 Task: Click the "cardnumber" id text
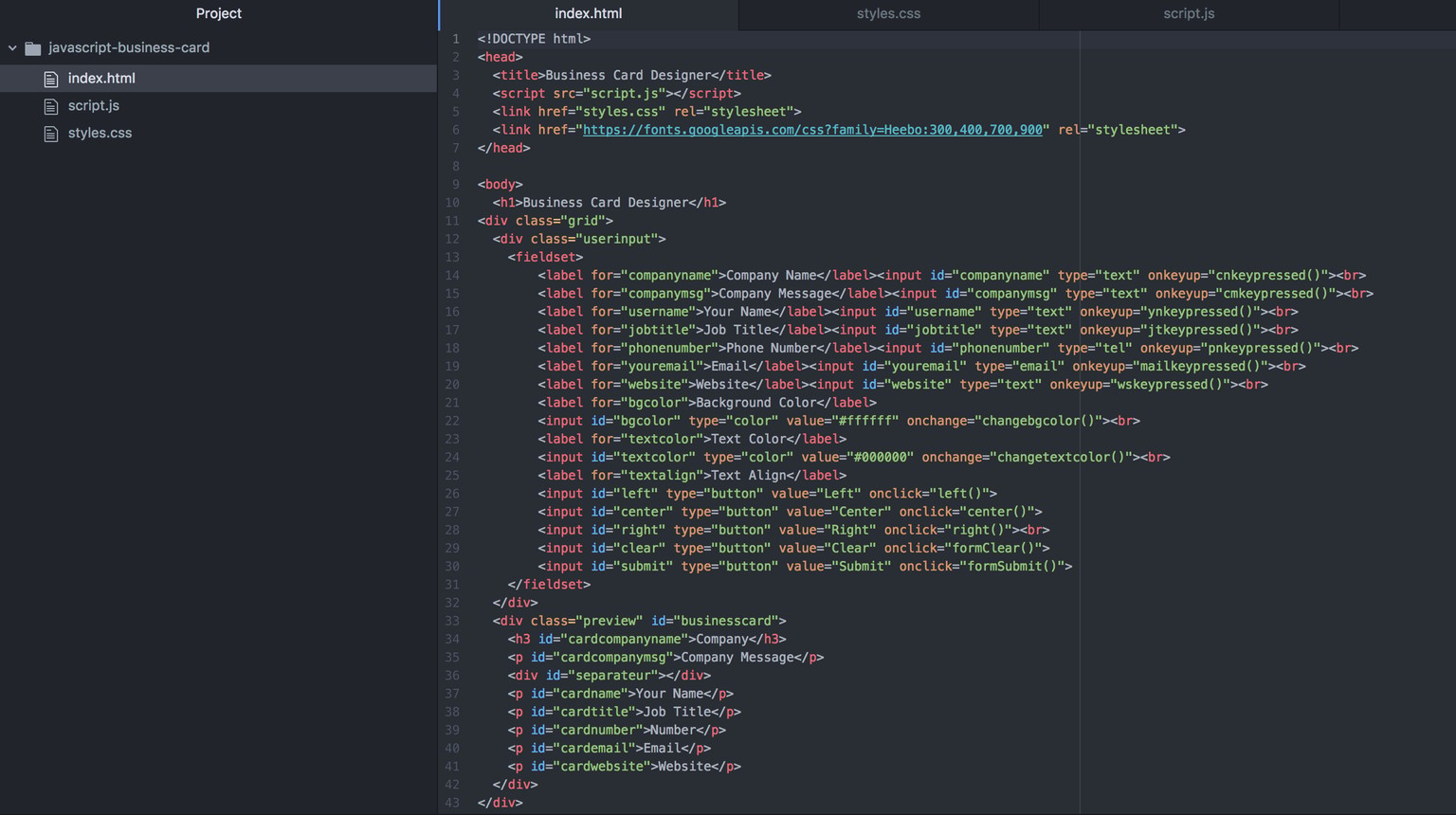(x=597, y=731)
